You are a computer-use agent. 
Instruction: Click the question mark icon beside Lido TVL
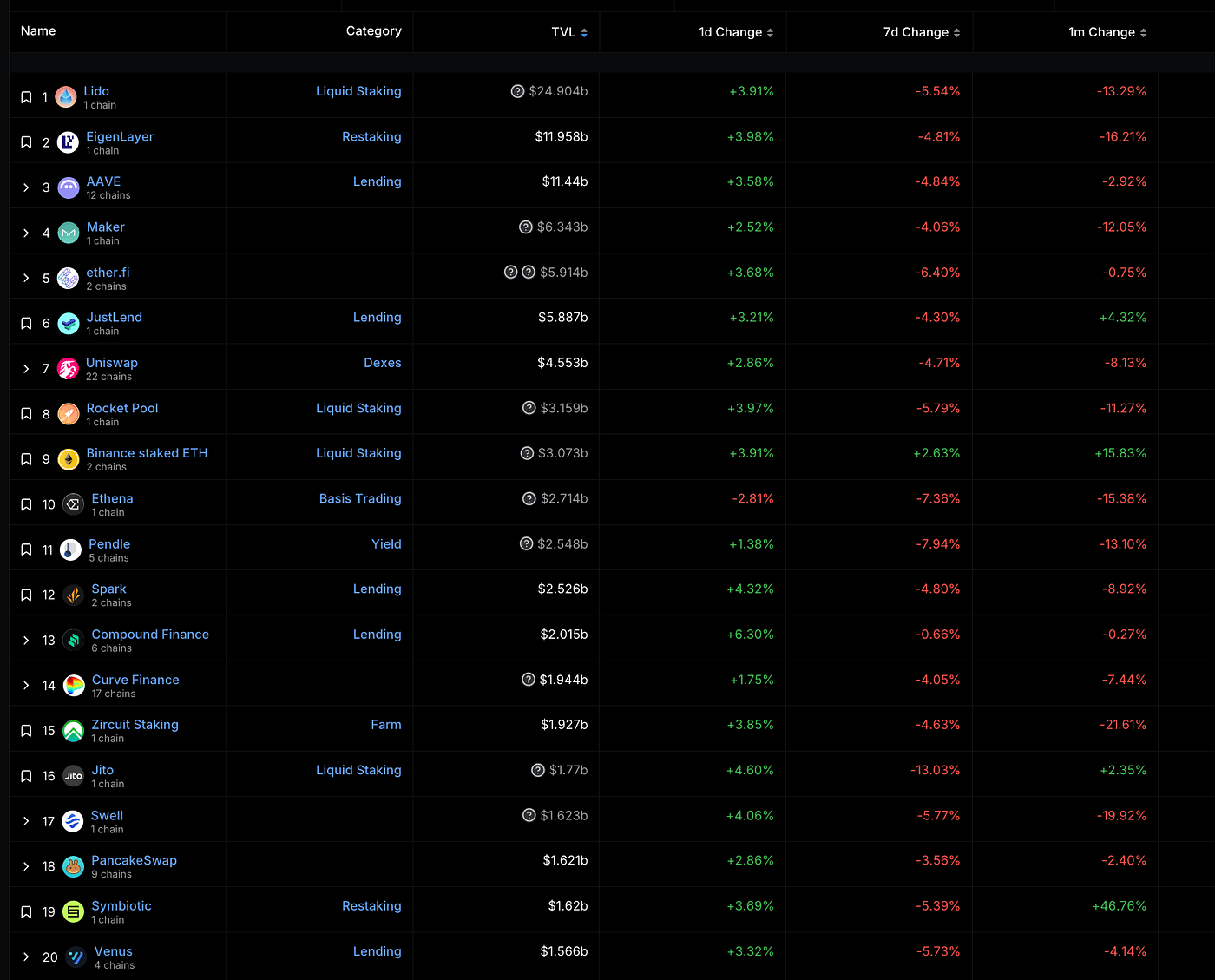pos(517,91)
